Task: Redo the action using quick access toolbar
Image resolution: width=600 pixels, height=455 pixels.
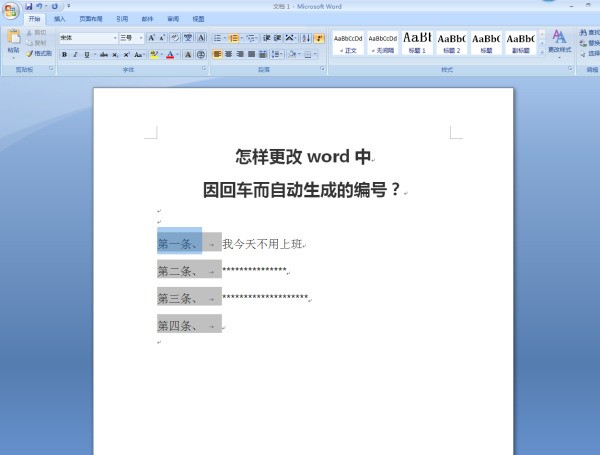Action: pyautogui.click(x=55, y=7)
